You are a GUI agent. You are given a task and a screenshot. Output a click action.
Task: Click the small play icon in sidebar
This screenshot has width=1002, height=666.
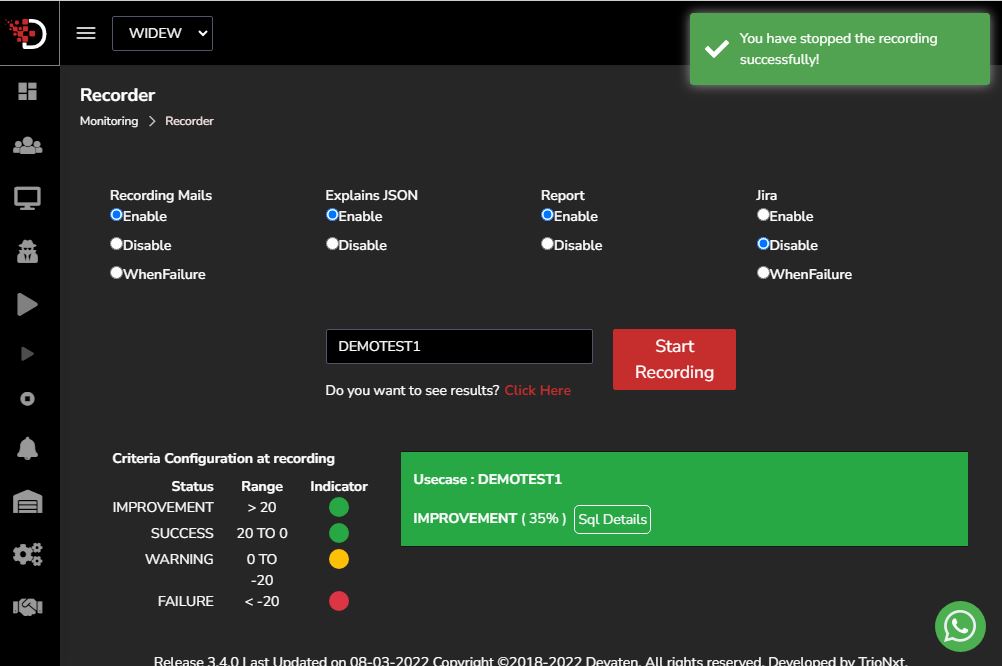[x=27, y=354]
